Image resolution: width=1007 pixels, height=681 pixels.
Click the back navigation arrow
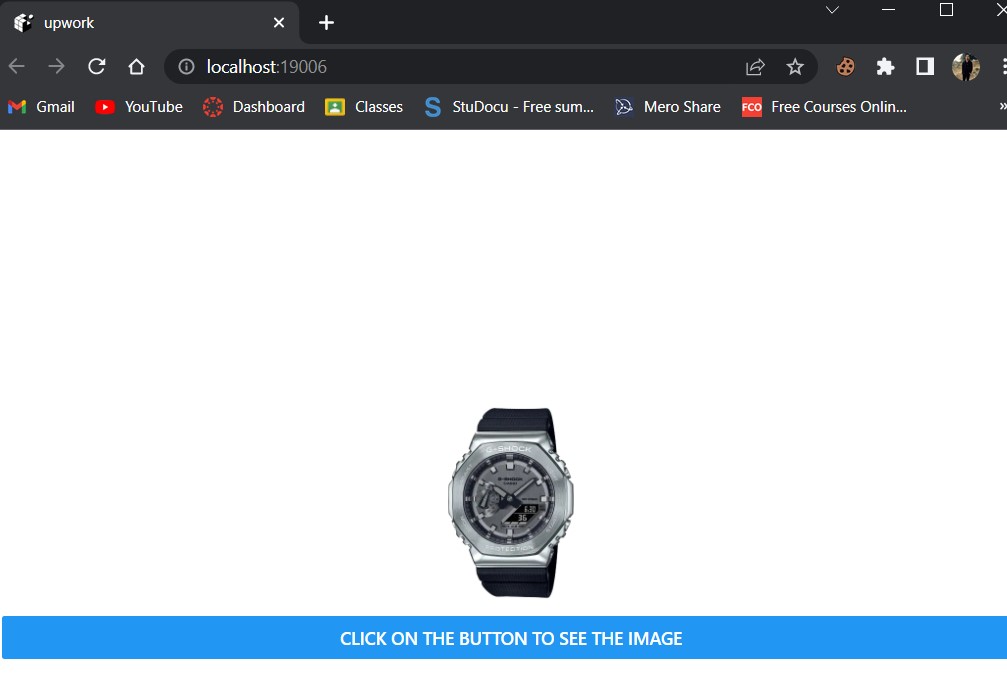coord(16,66)
